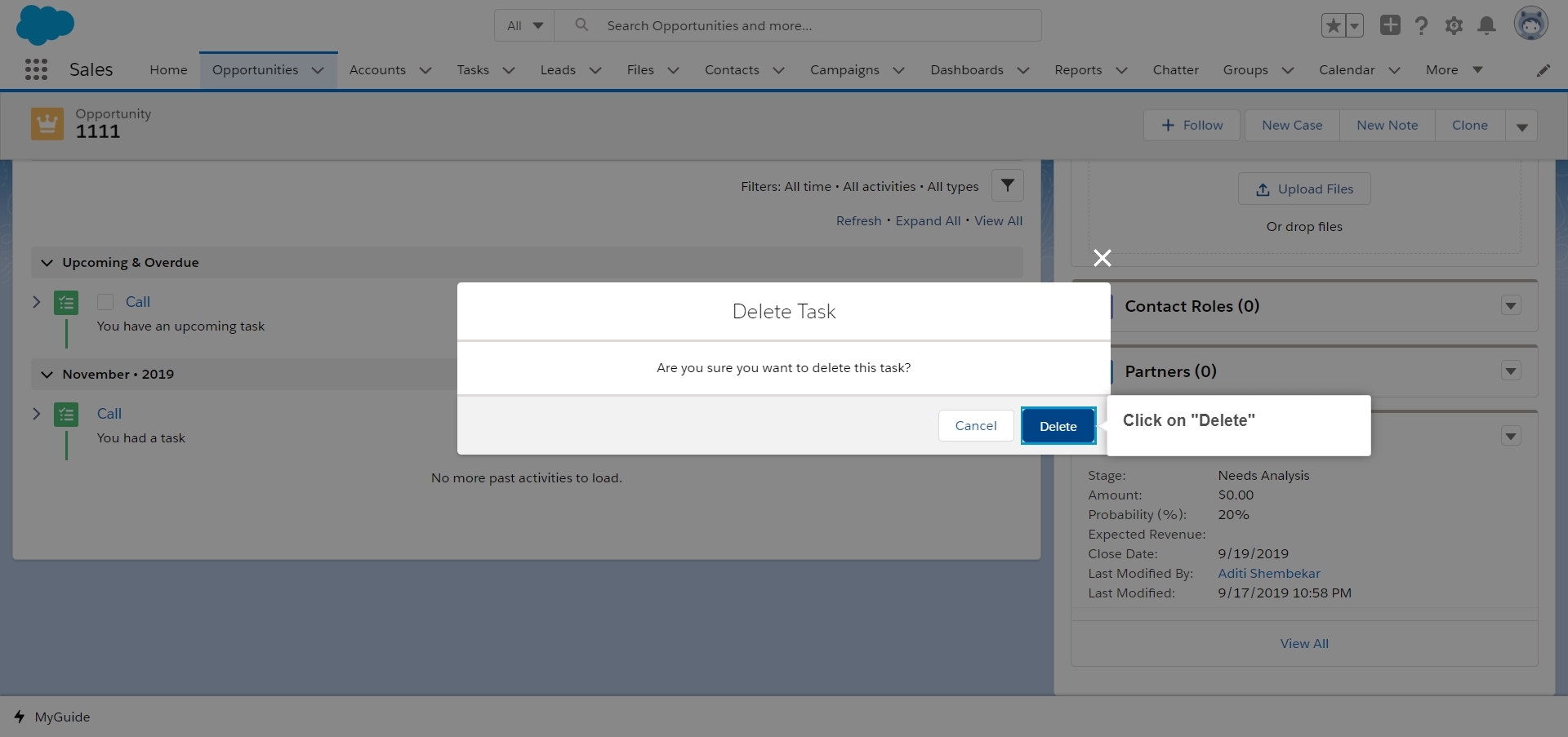The image size is (1568, 737).
Task: Open the search scope All dropdown
Action: point(524,25)
